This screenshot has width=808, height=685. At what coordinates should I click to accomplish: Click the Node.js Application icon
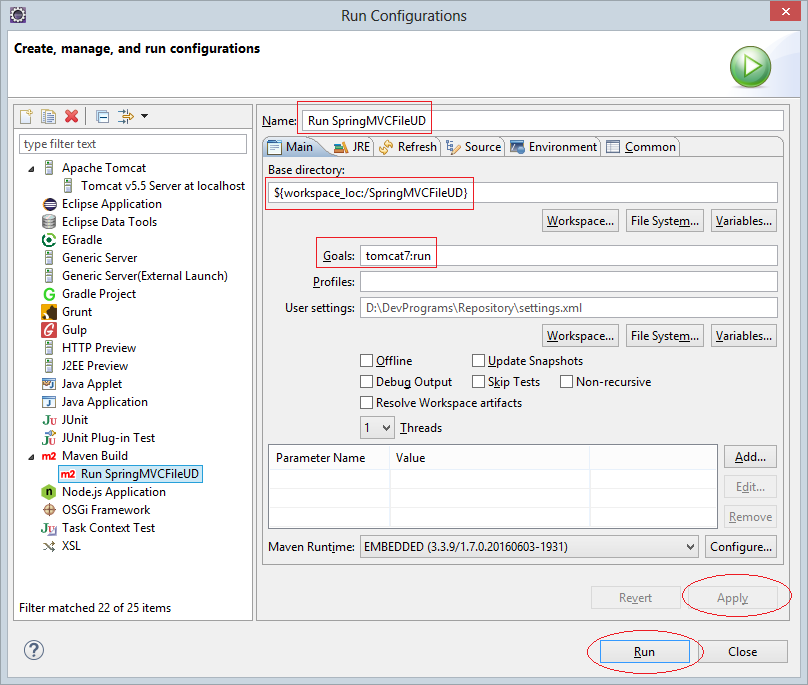click(x=48, y=492)
